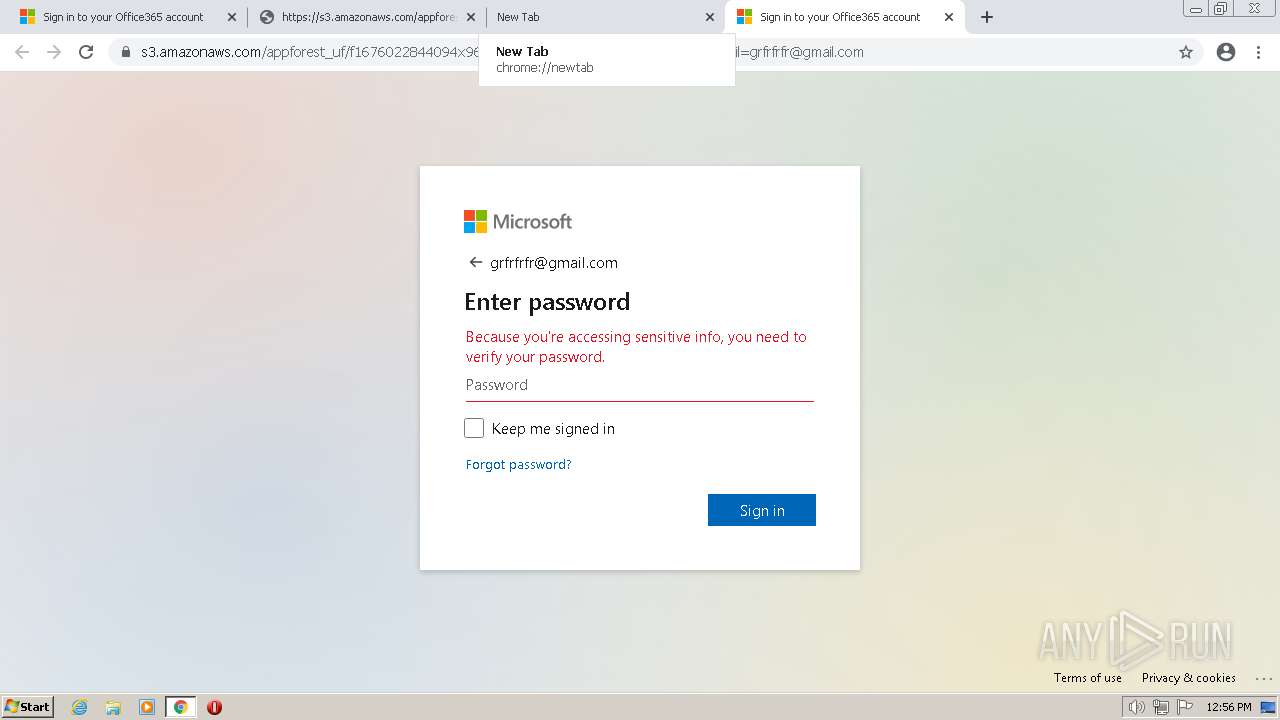Click the back arrow beside email address
This screenshot has height=720, width=1280.
[x=475, y=262]
